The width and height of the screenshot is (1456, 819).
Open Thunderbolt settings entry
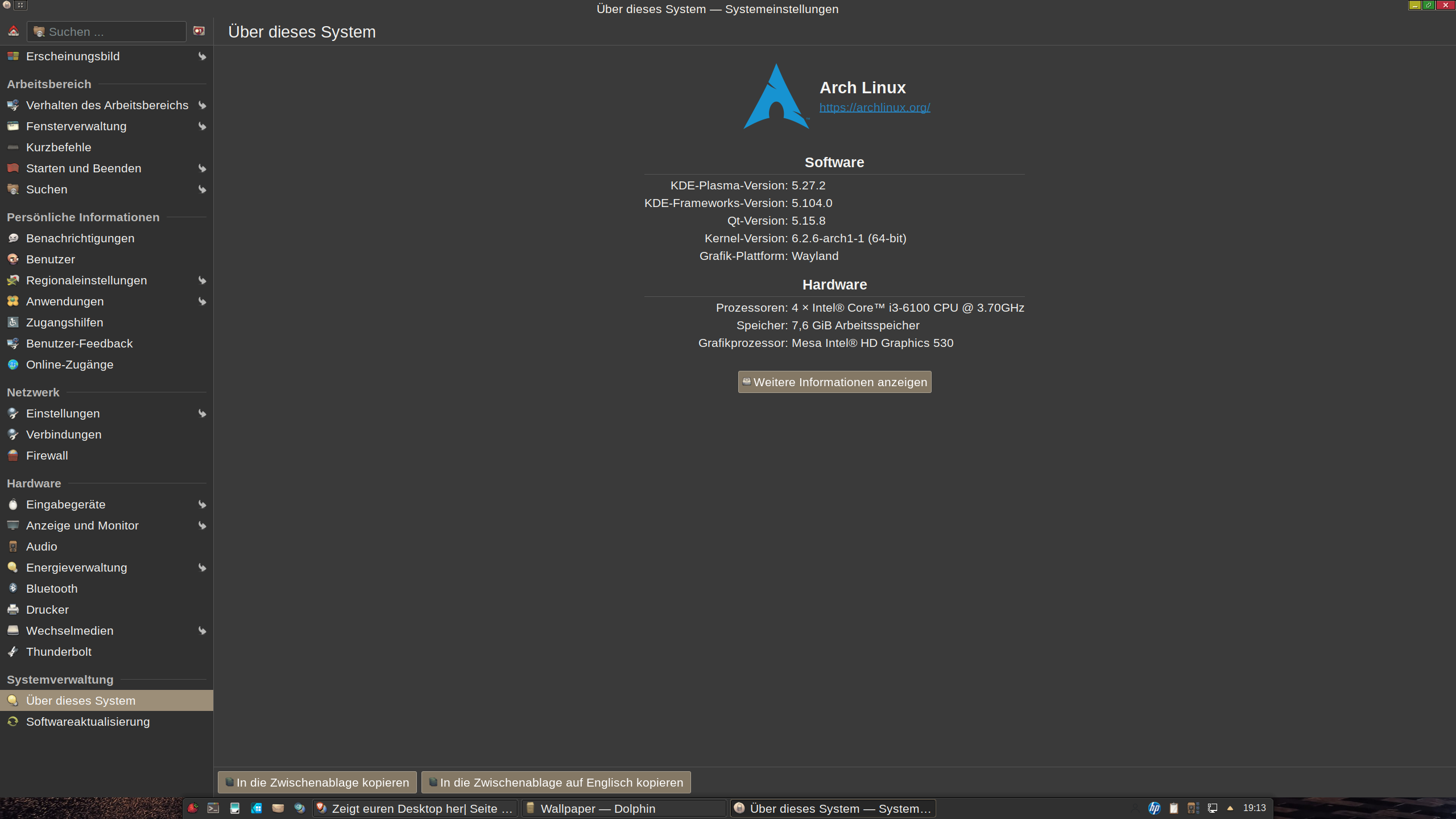59,652
